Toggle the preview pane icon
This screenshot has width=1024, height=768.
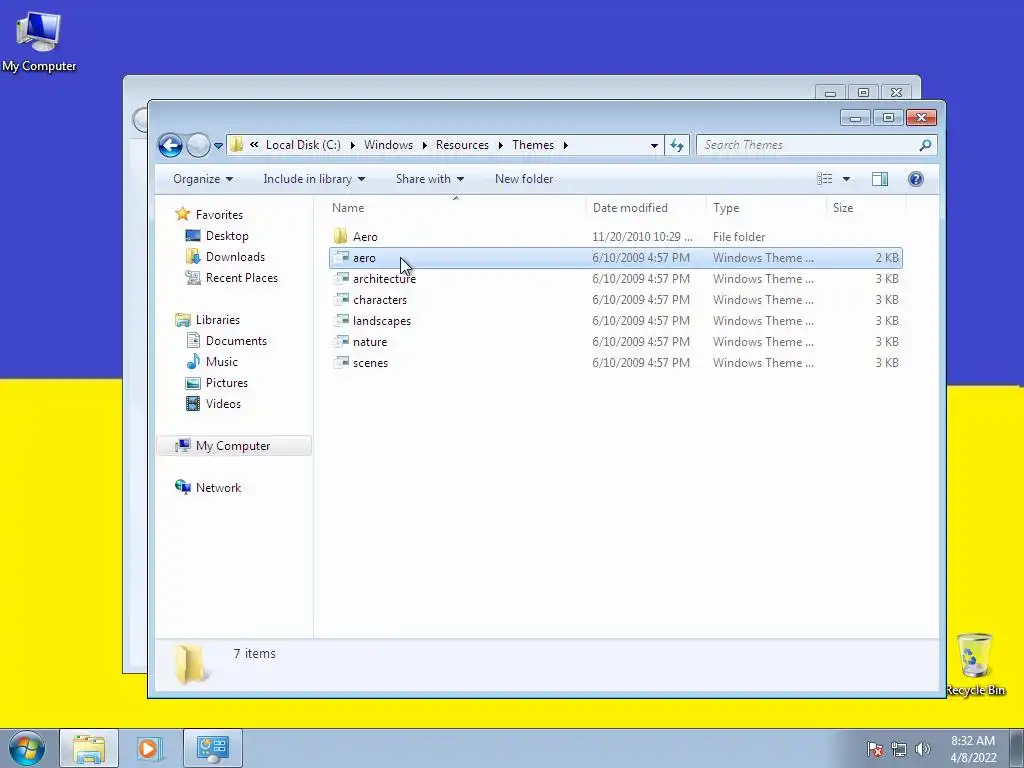(x=880, y=179)
